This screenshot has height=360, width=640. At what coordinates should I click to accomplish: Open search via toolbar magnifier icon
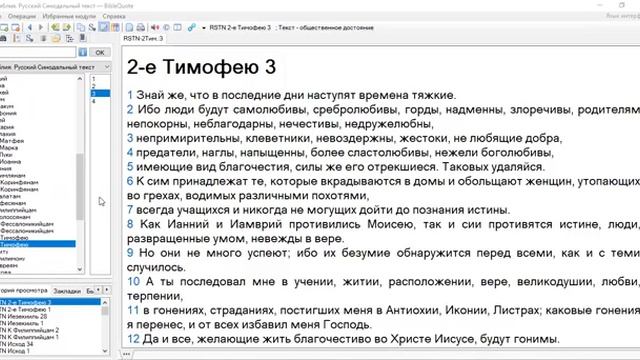coord(92,27)
